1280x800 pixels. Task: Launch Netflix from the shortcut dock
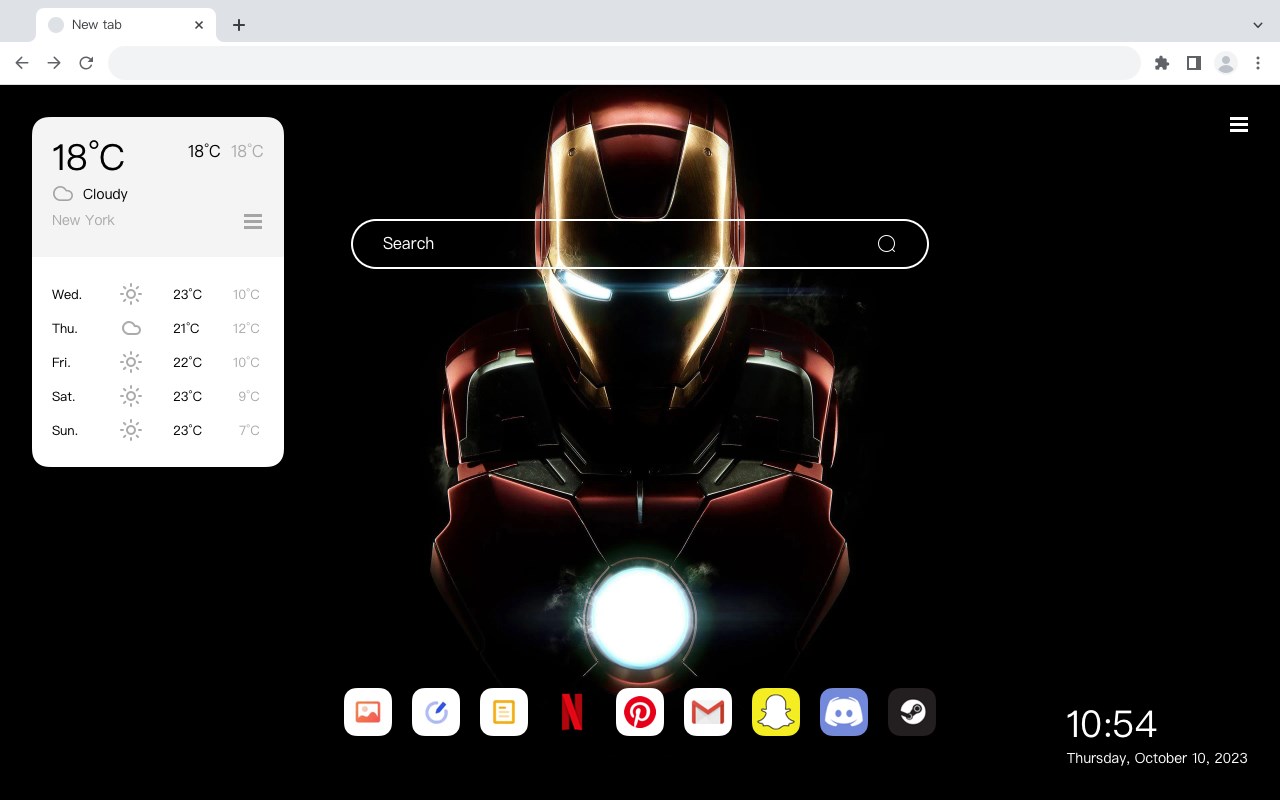tap(572, 712)
